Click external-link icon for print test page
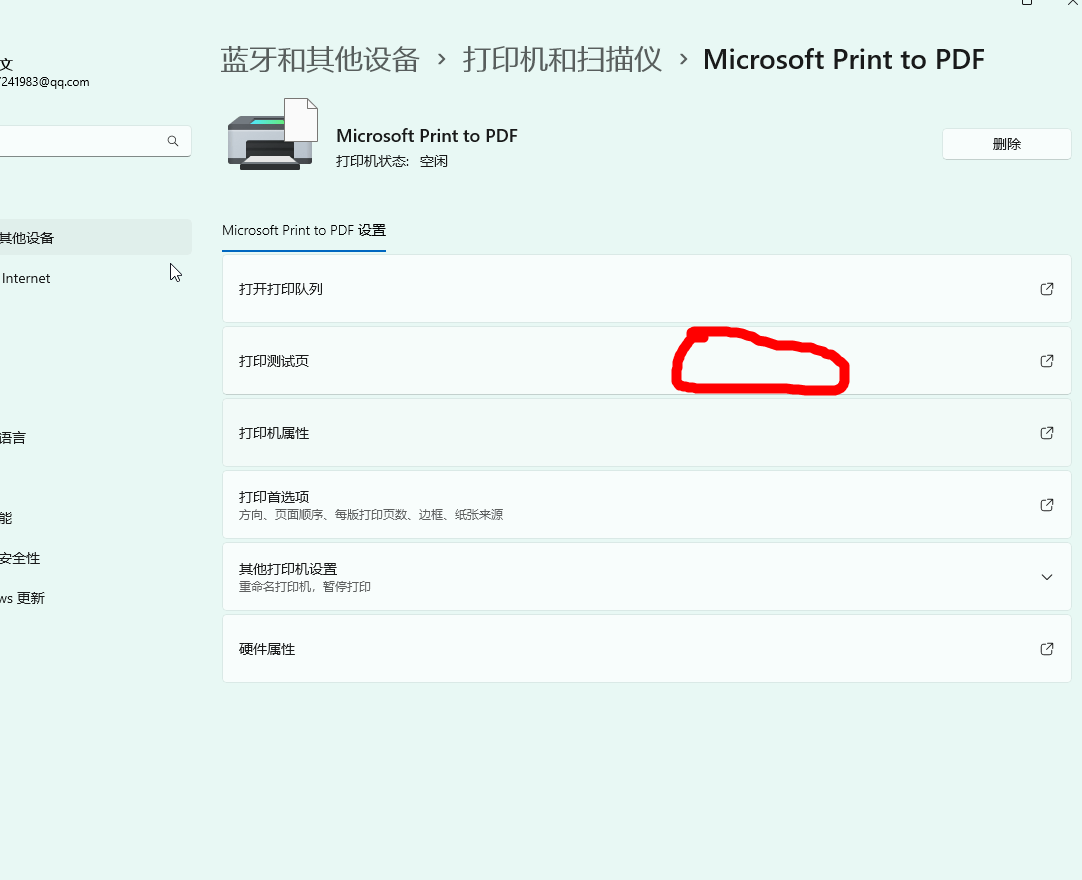The height and width of the screenshot is (880, 1082). click(1046, 361)
